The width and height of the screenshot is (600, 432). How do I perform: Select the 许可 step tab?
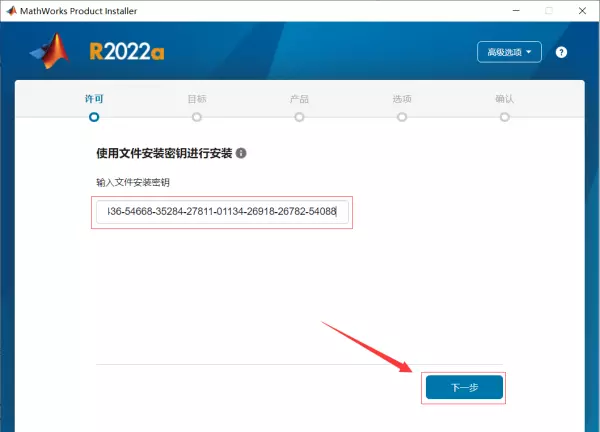tap(94, 99)
